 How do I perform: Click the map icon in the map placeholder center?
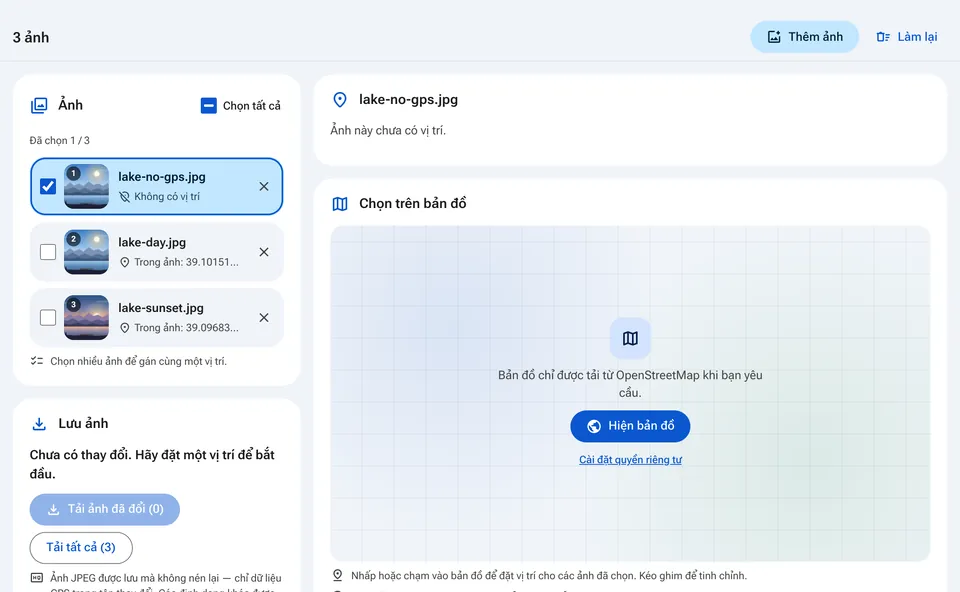point(630,338)
